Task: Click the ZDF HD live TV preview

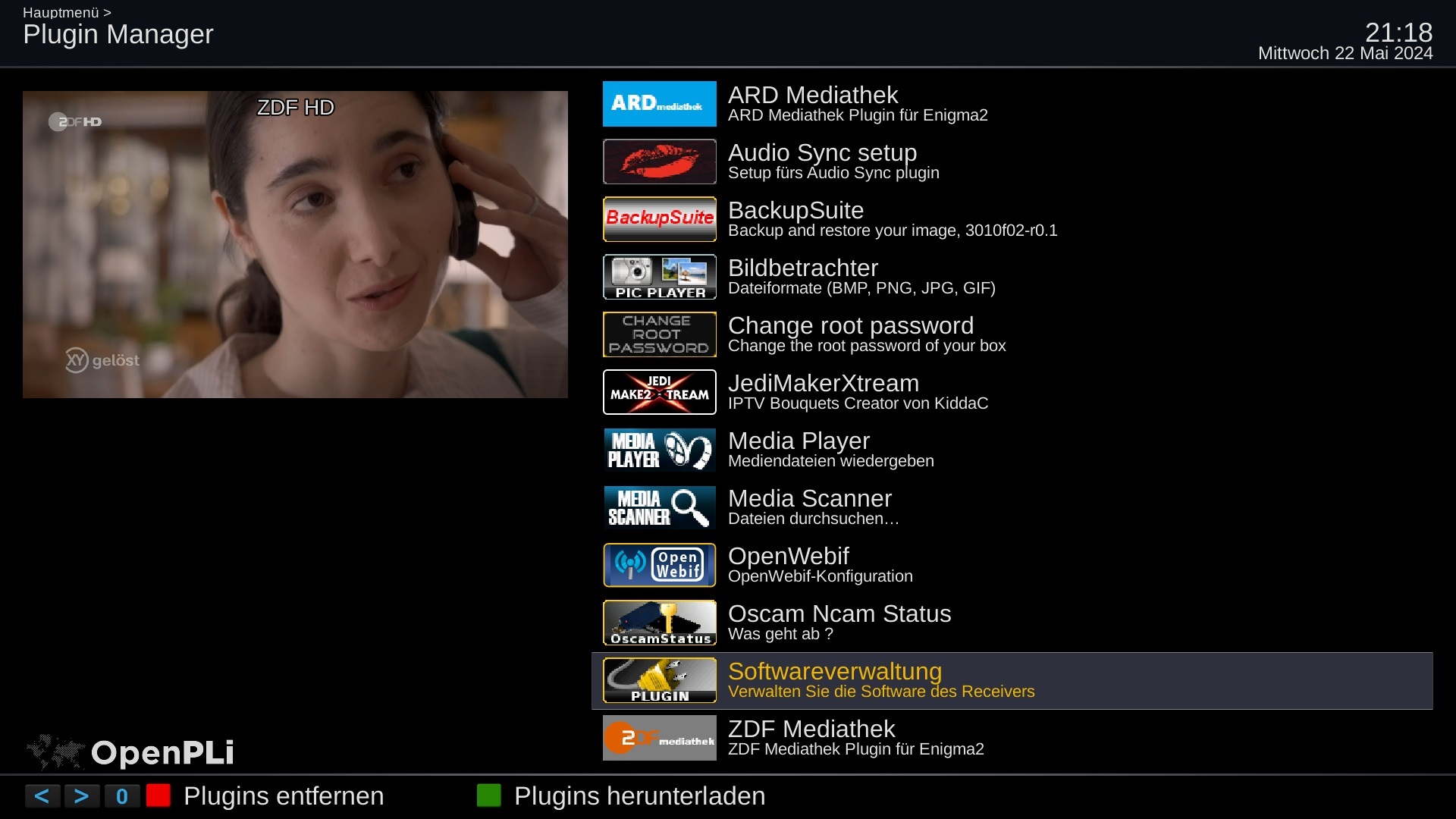Action: point(295,244)
